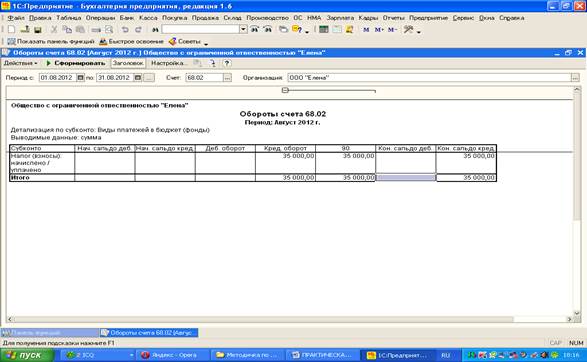587x362 pixels.
Task: Open the Касса menu
Action: [148, 18]
